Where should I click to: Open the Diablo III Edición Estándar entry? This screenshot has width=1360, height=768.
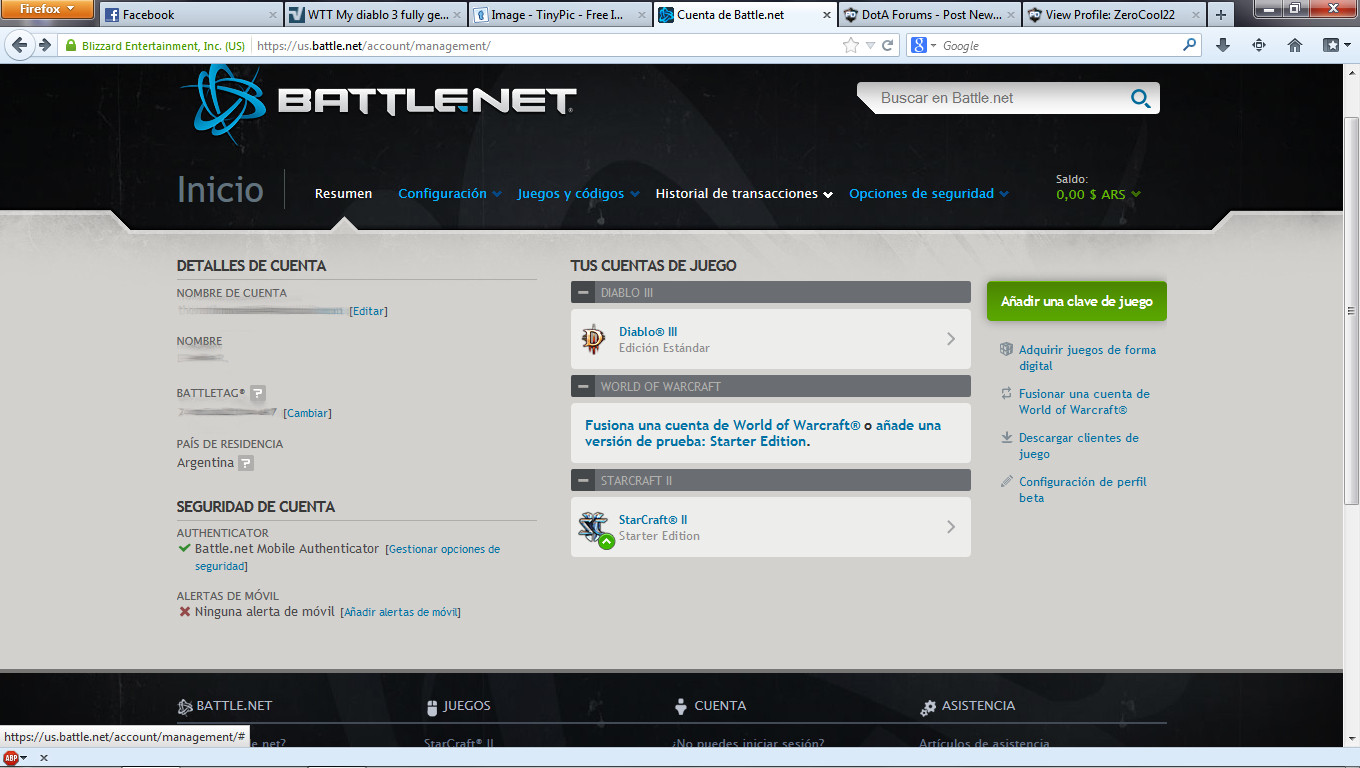(x=771, y=339)
